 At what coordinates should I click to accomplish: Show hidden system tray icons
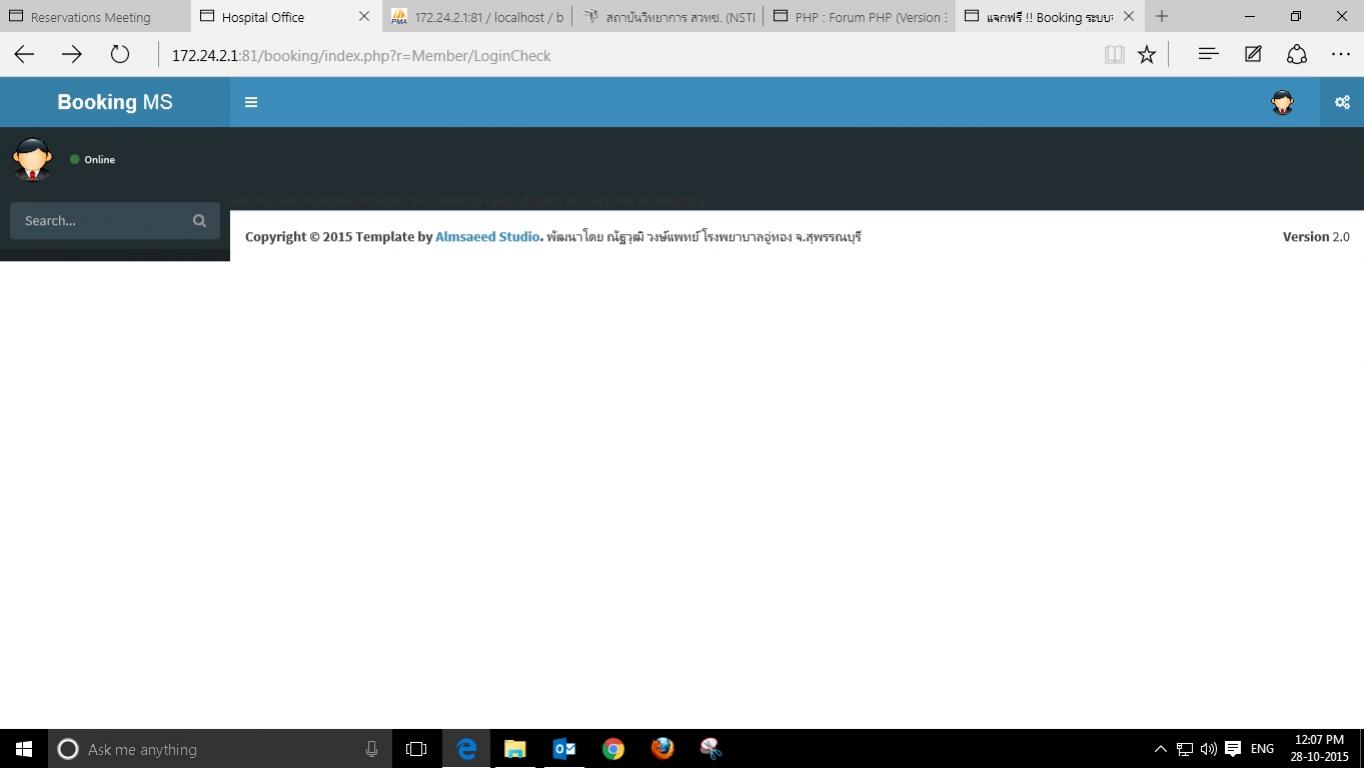coord(1160,749)
